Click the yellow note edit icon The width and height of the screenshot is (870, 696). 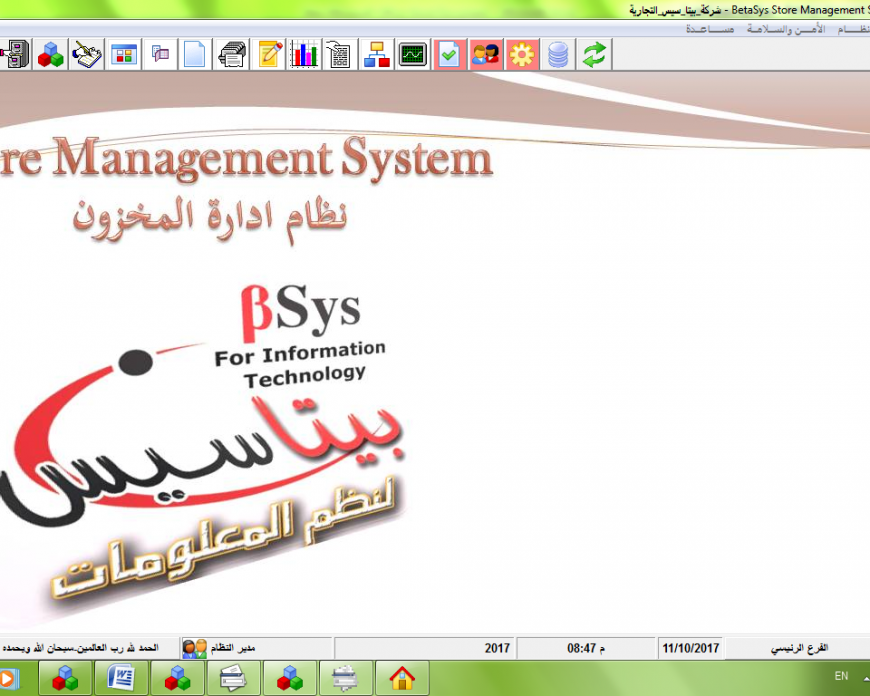tap(267, 55)
